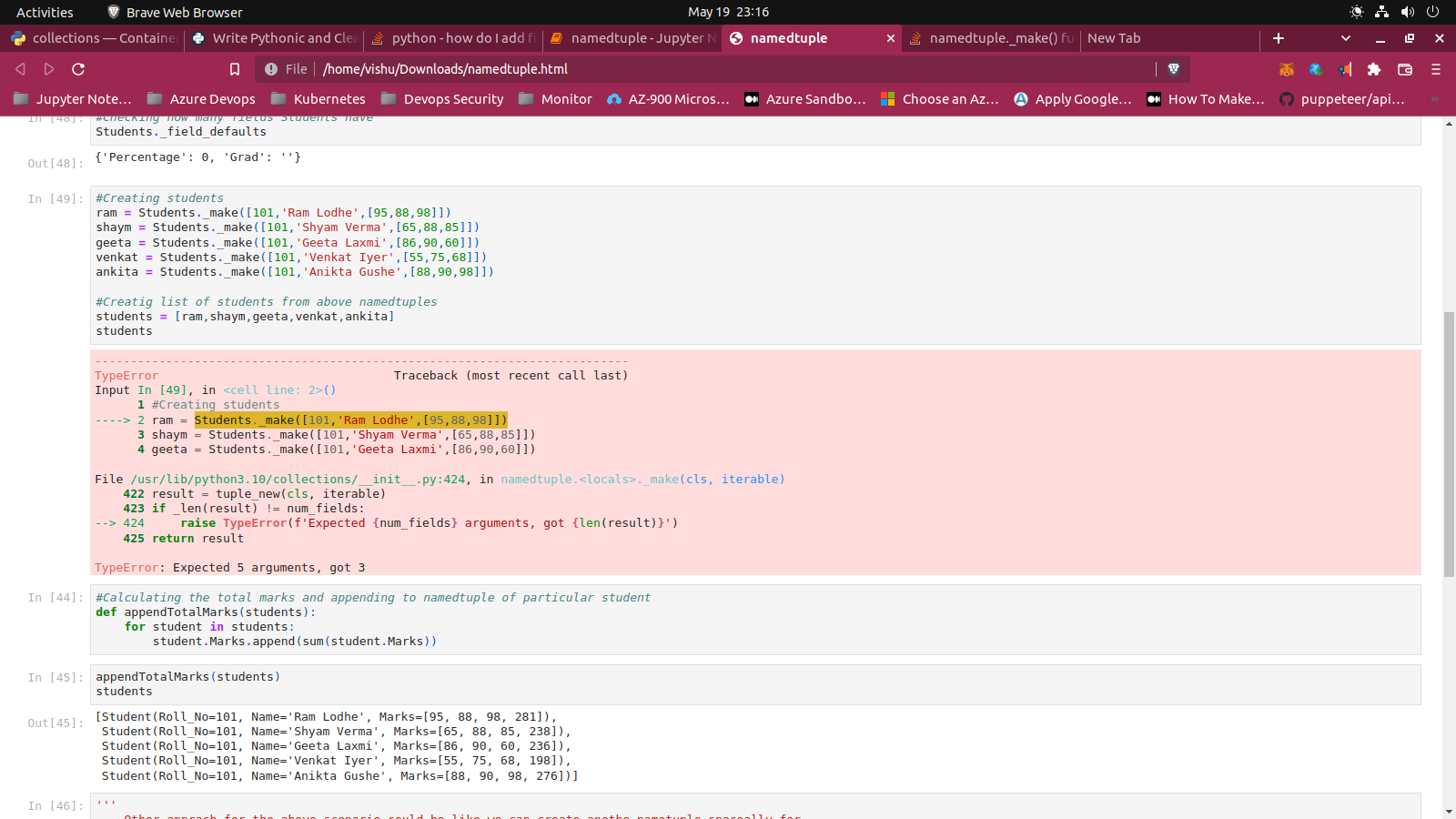Open Apply Google bookmark
The image size is (1456, 819).
[1073, 99]
